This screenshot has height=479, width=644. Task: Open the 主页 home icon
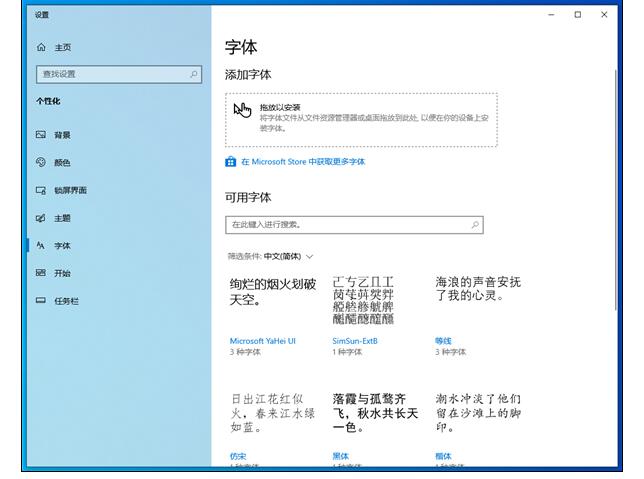tap(41, 47)
